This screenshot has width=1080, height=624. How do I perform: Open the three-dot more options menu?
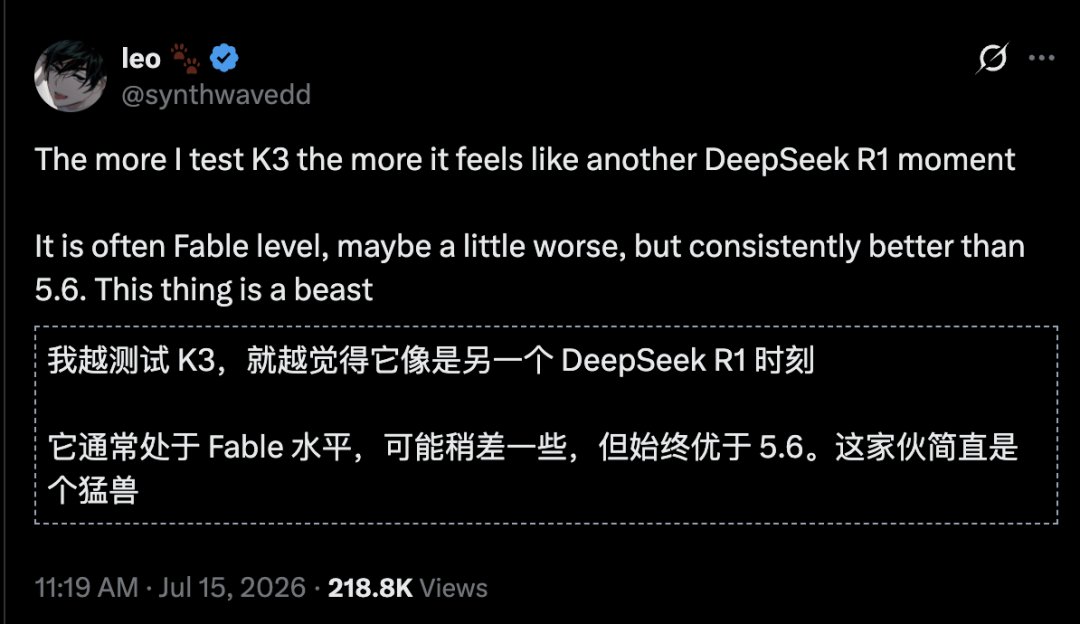(1041, 58)
